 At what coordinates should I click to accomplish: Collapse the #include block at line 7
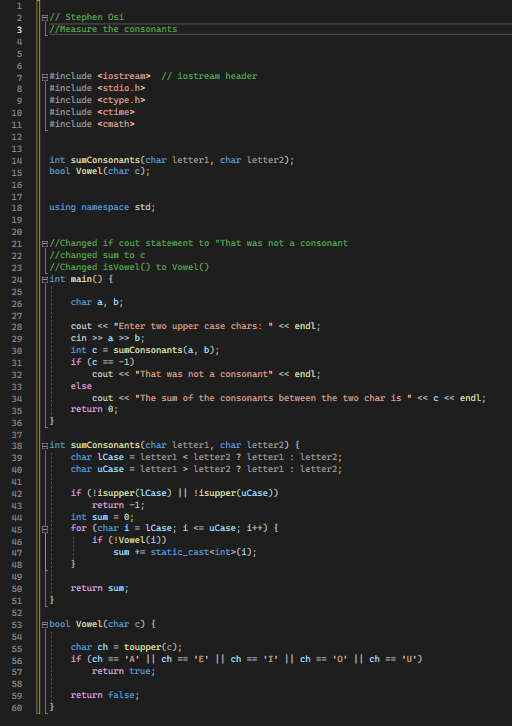point(45,77)
